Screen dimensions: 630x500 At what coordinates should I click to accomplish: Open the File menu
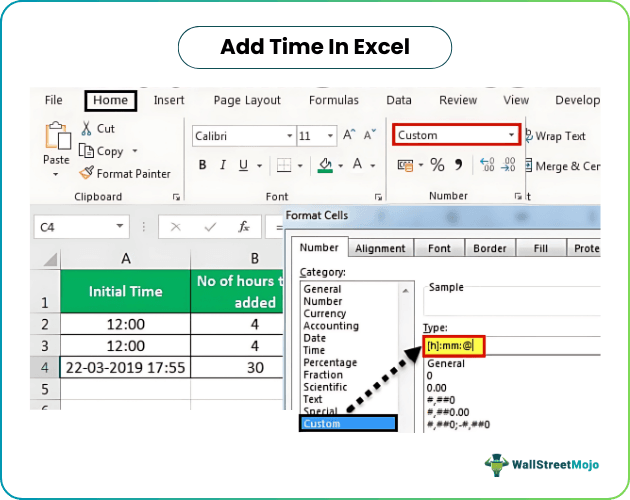tap(53, 100)
